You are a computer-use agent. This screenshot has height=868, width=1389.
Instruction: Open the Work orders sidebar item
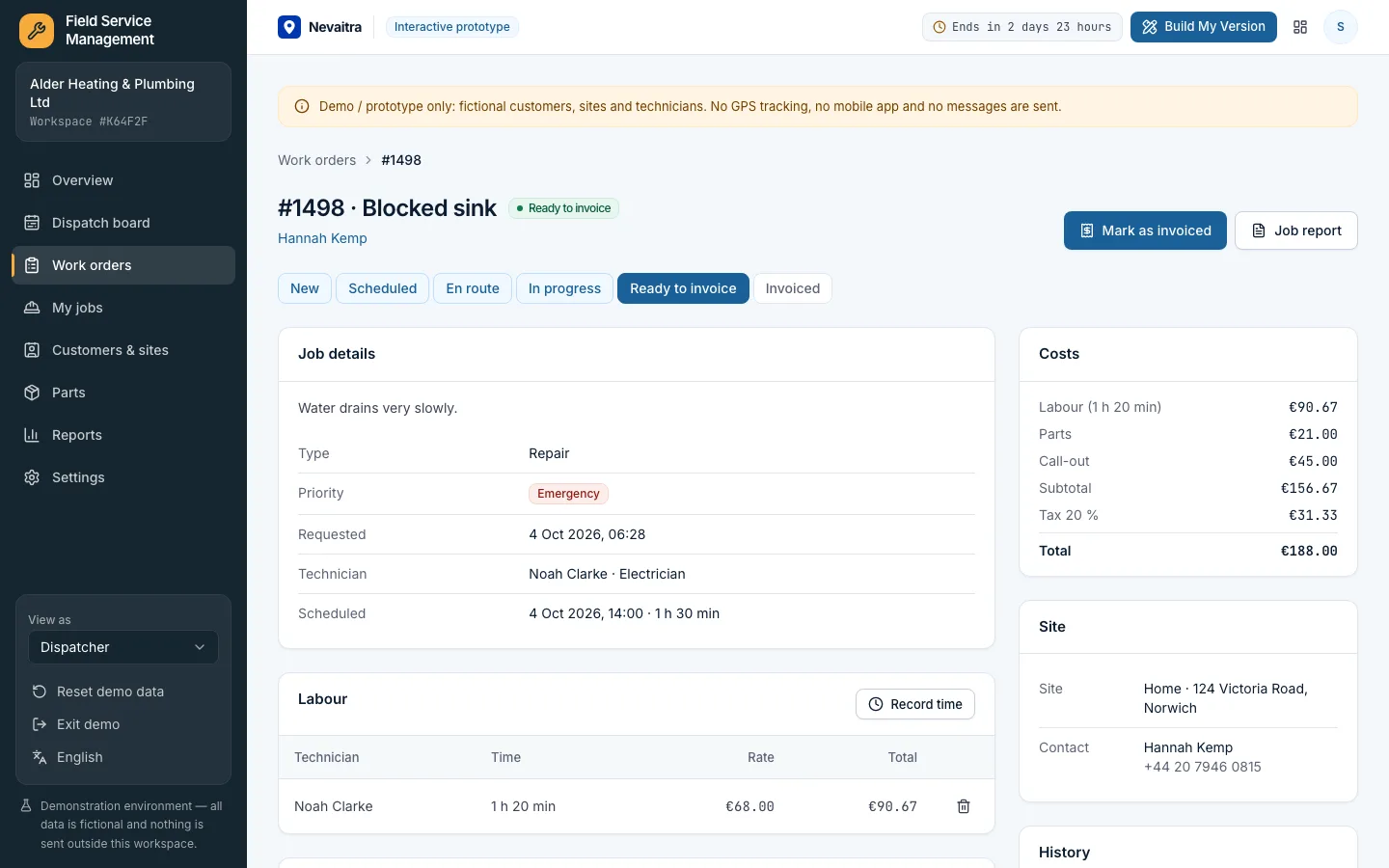point(123,265)
